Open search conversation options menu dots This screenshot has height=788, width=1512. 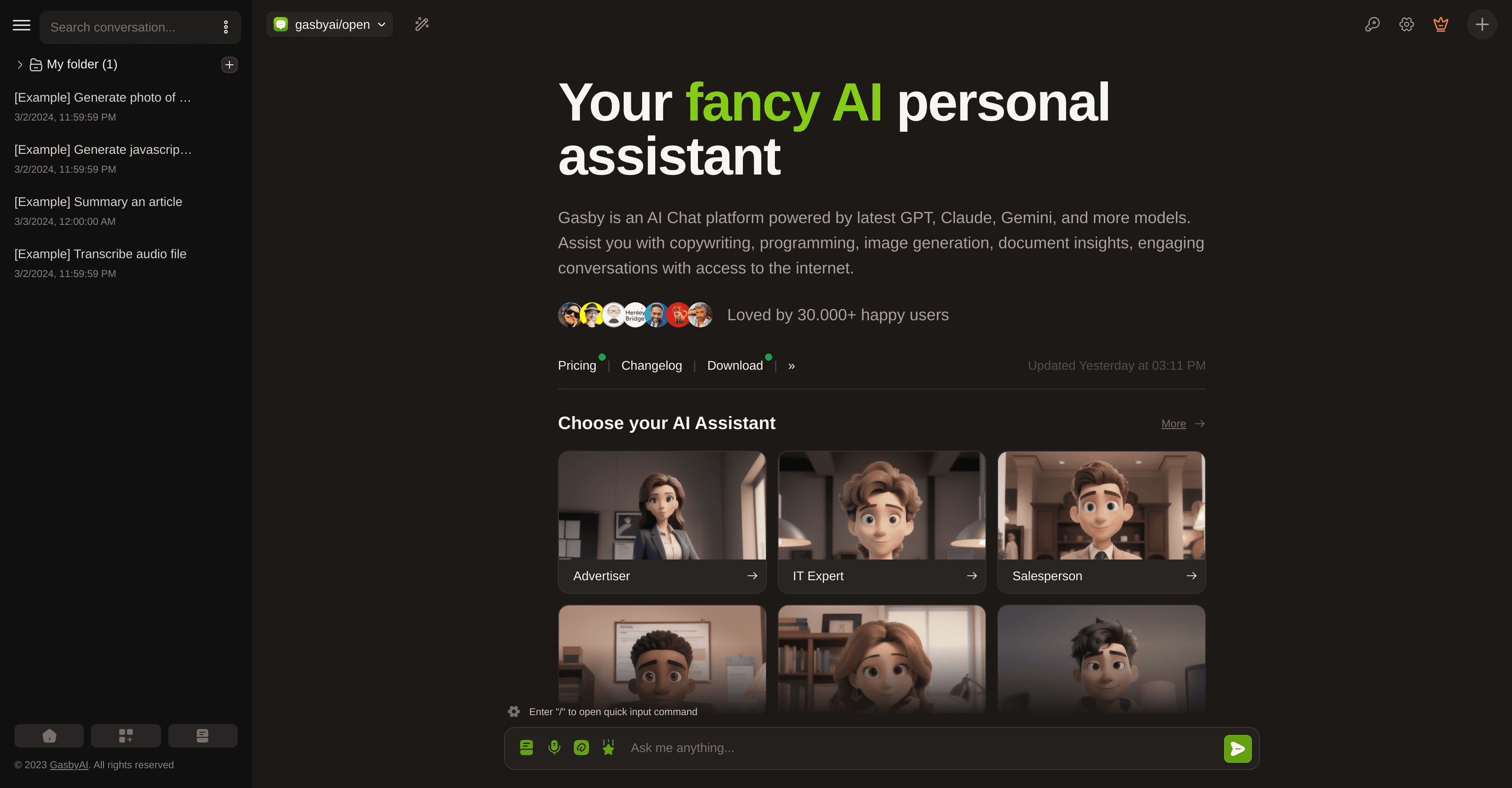click(x=225, y=27)
